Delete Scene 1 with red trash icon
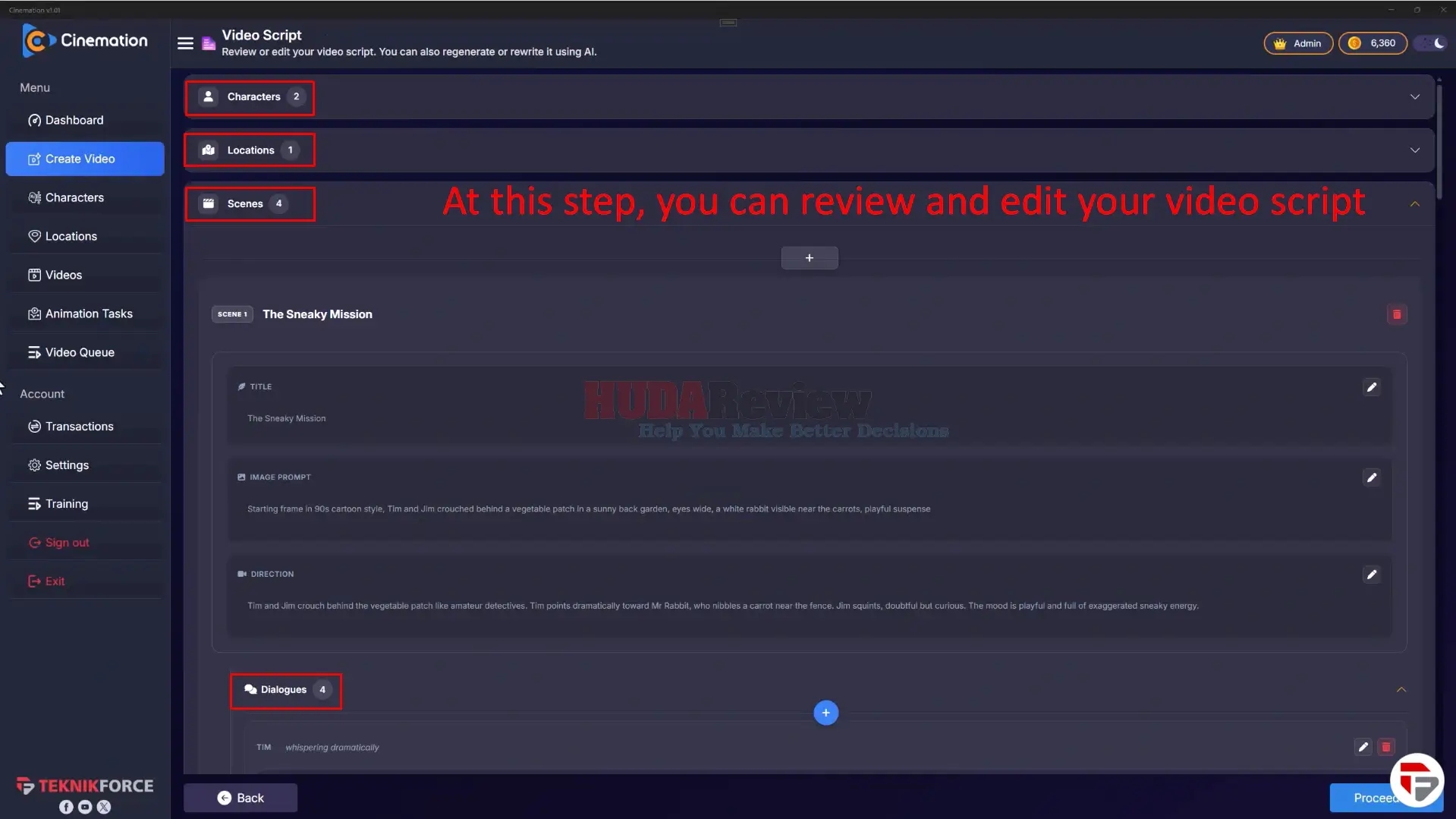The width and height of the screenshot is (1456, 819). coord(1396,314)
